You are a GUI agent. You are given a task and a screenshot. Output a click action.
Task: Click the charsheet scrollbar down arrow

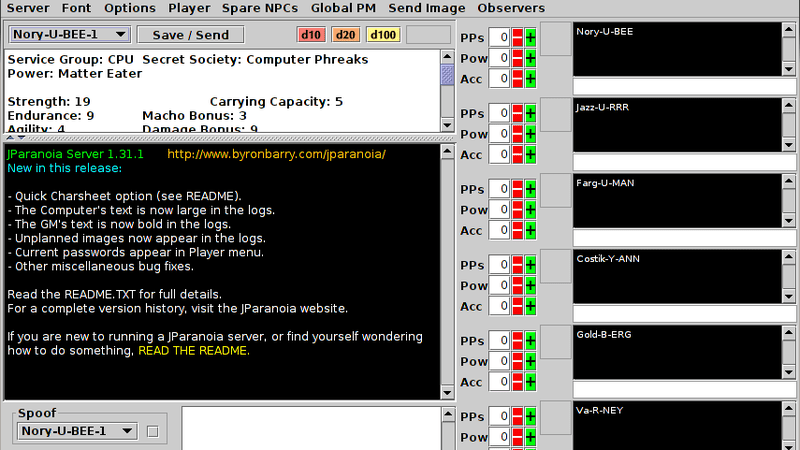447,125
